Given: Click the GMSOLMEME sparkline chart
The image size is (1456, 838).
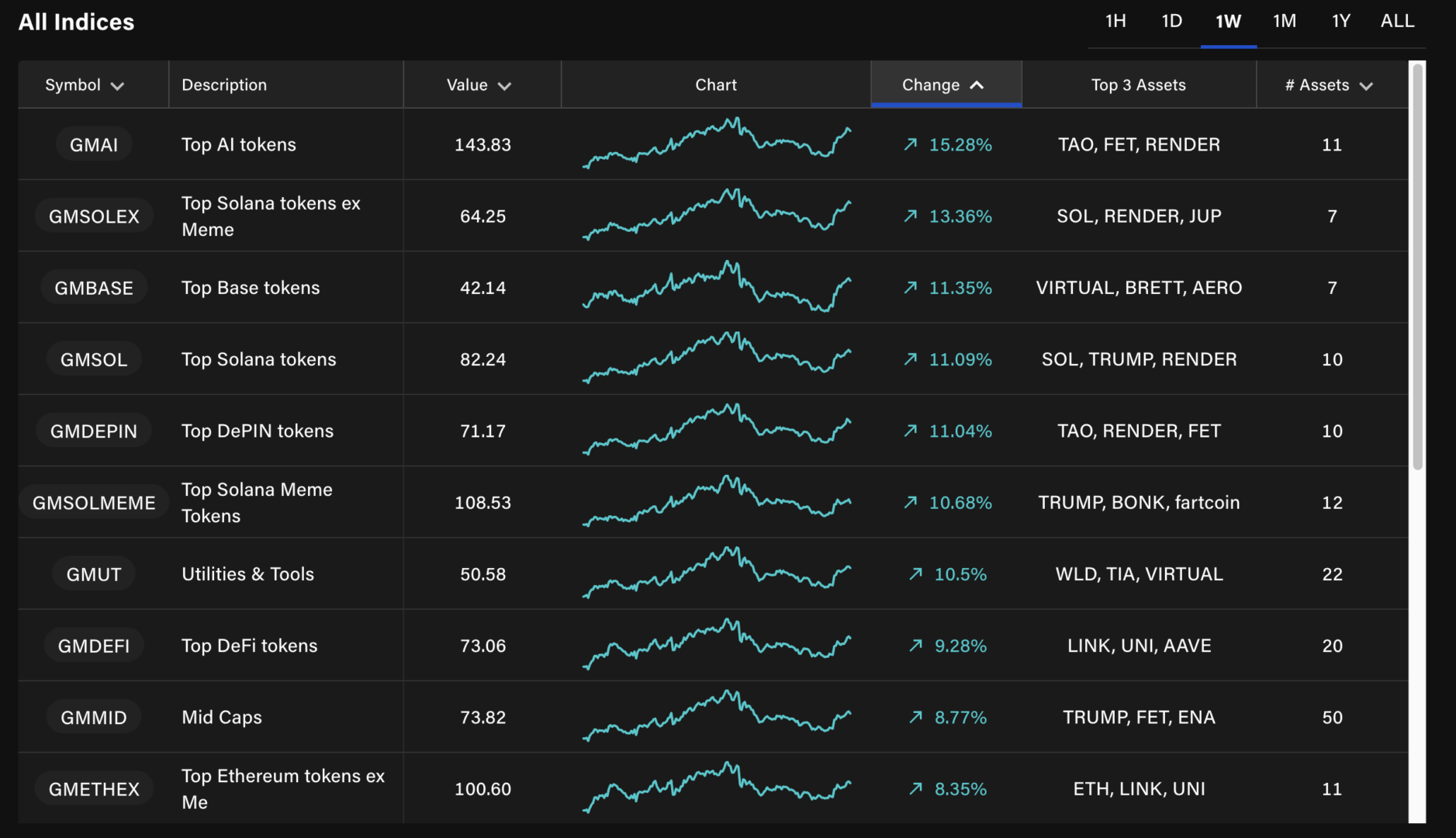Looking at the screenshot, I should coord(717,500).
